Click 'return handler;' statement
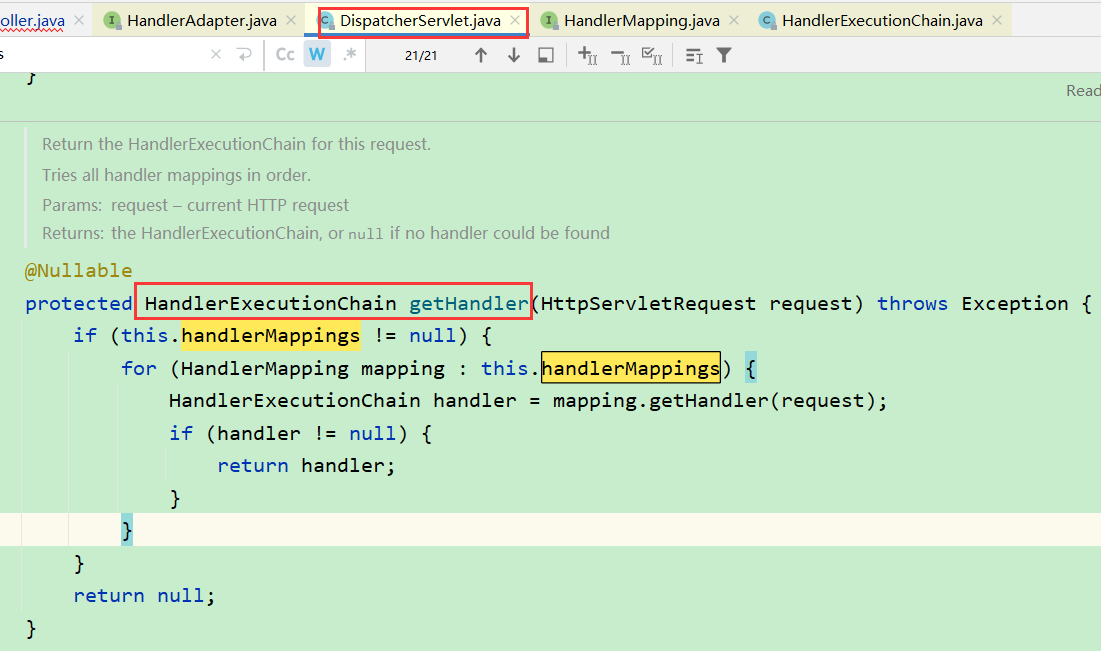 point(306,466)
